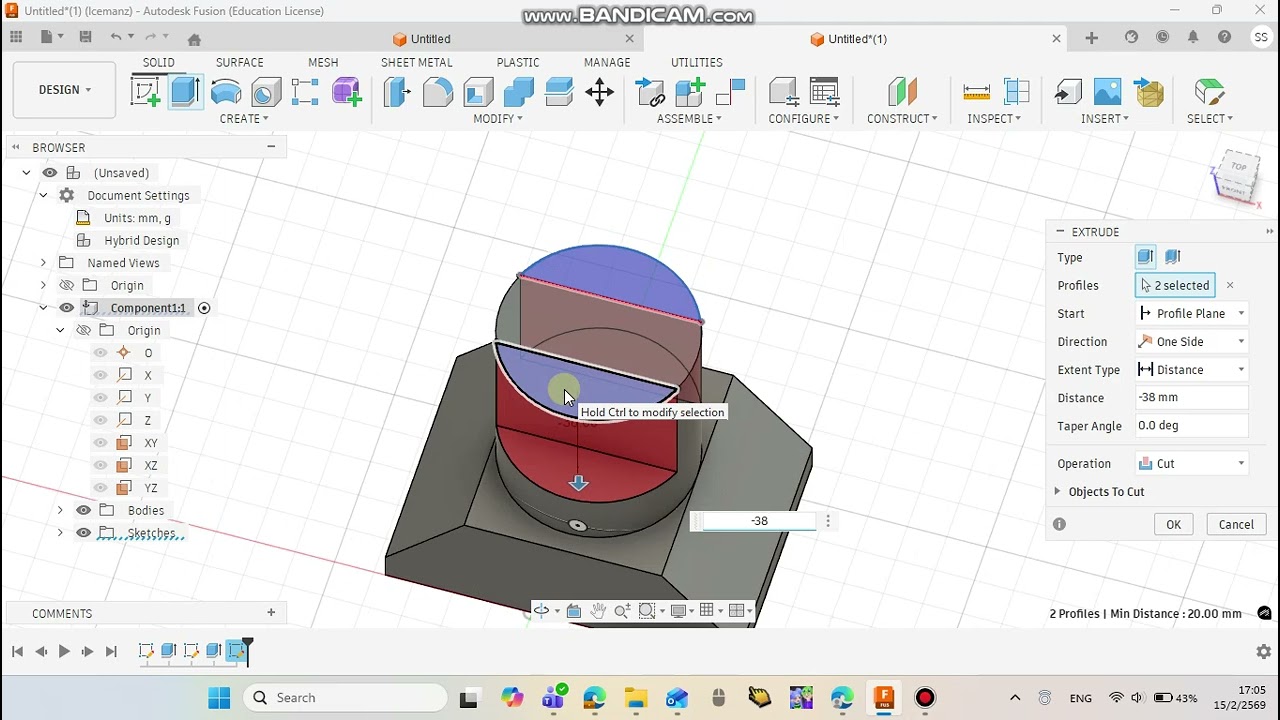Open the DESIGN workspace dropdown
Image resolution: width=1280 pixels, height=720 pixels.
pyautogui.click(x=64, y=90)
